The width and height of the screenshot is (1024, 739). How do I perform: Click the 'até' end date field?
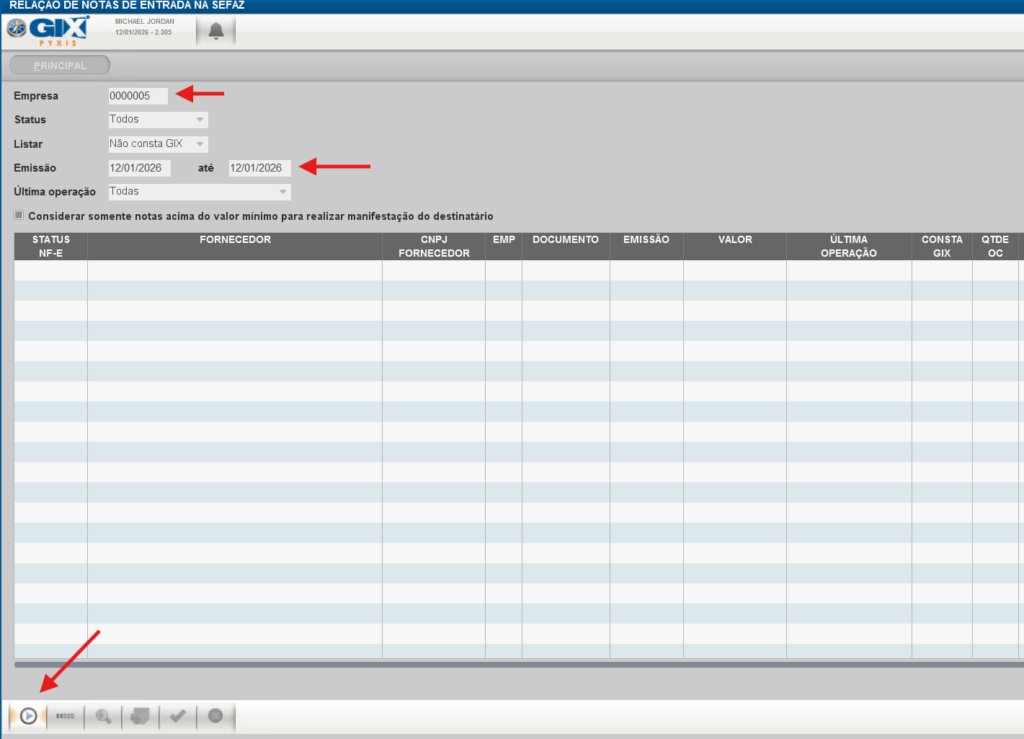click(260, 168)
